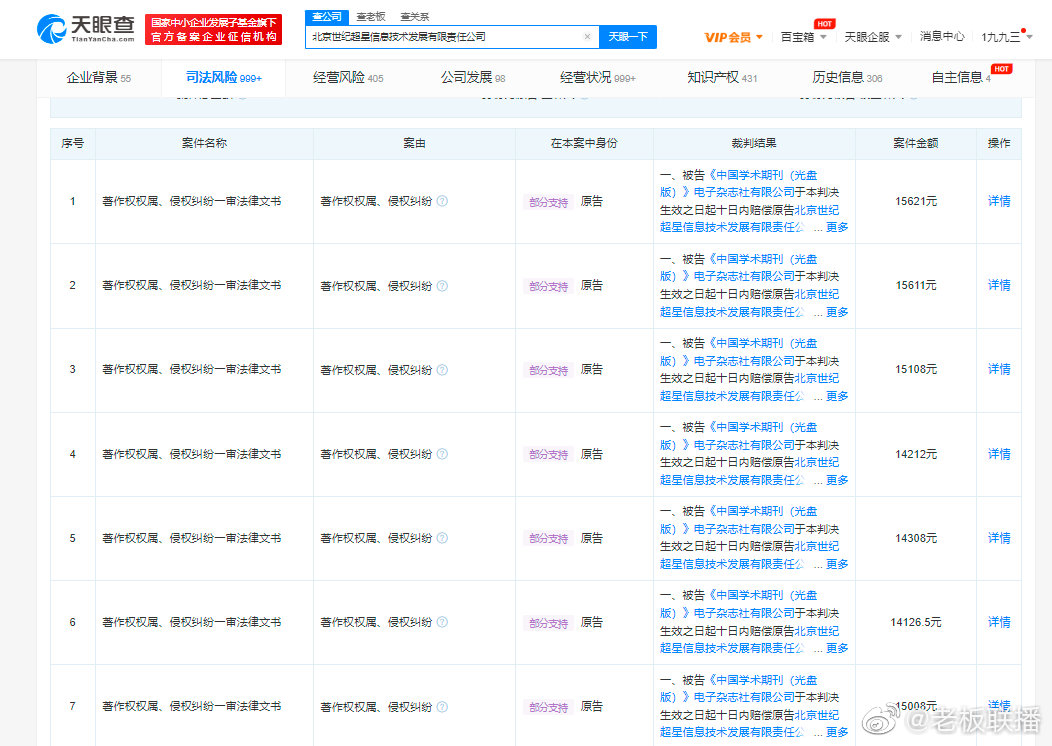Click help icon beside row 3 案由
This screenshot has width=1052, height=746.
click(442, 370)
